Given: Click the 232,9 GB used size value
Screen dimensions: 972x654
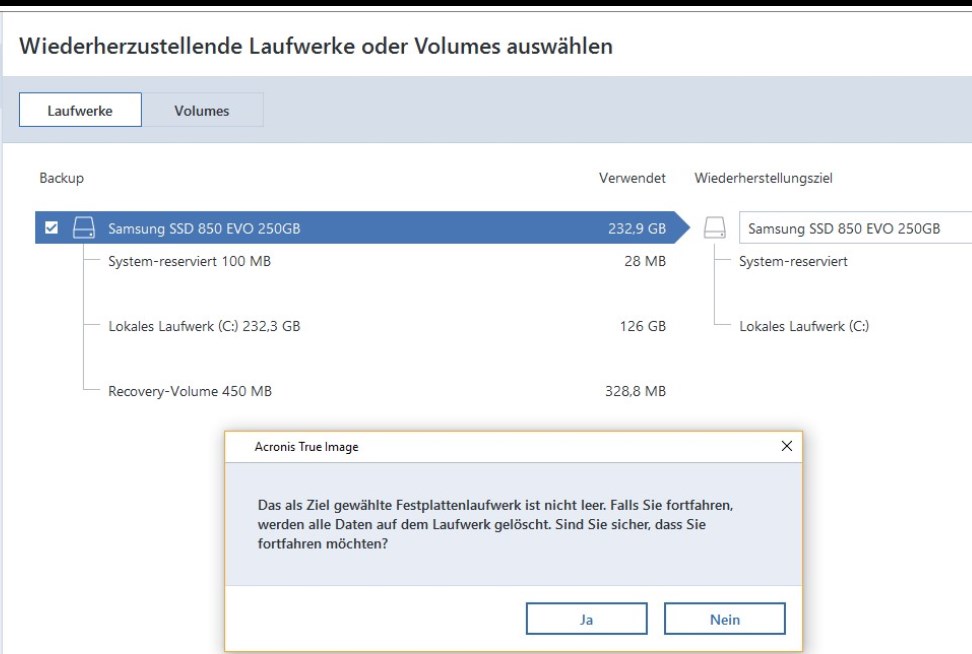Looking at the screenshot, I should [x=636, y=228].
